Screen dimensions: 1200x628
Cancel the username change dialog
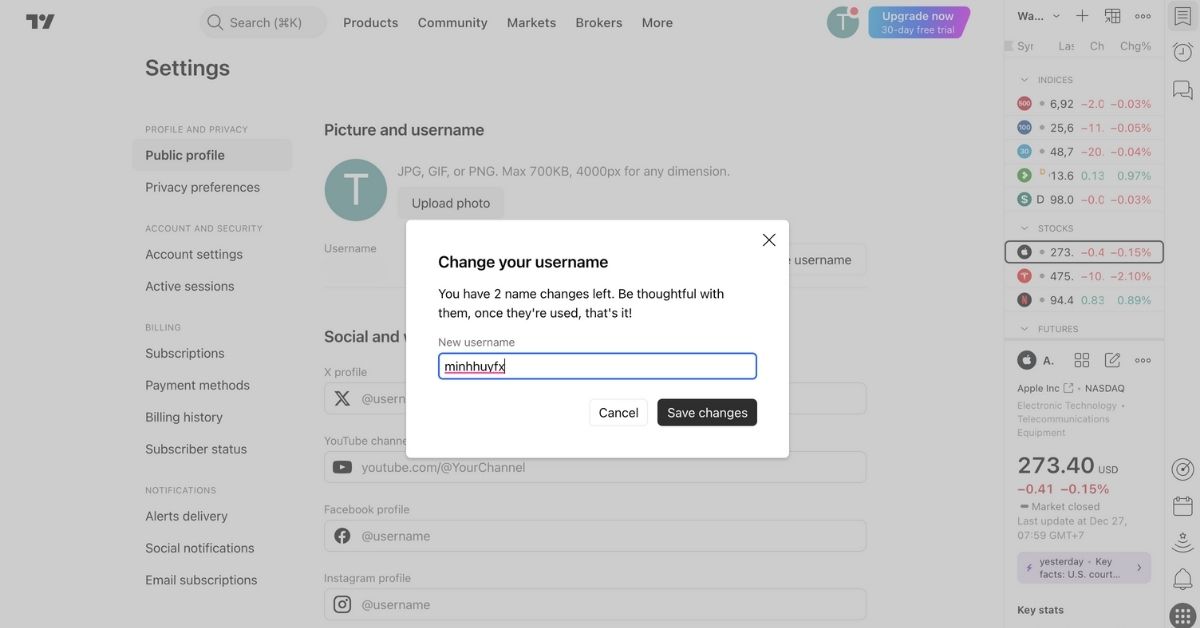(x=618, y=412)
